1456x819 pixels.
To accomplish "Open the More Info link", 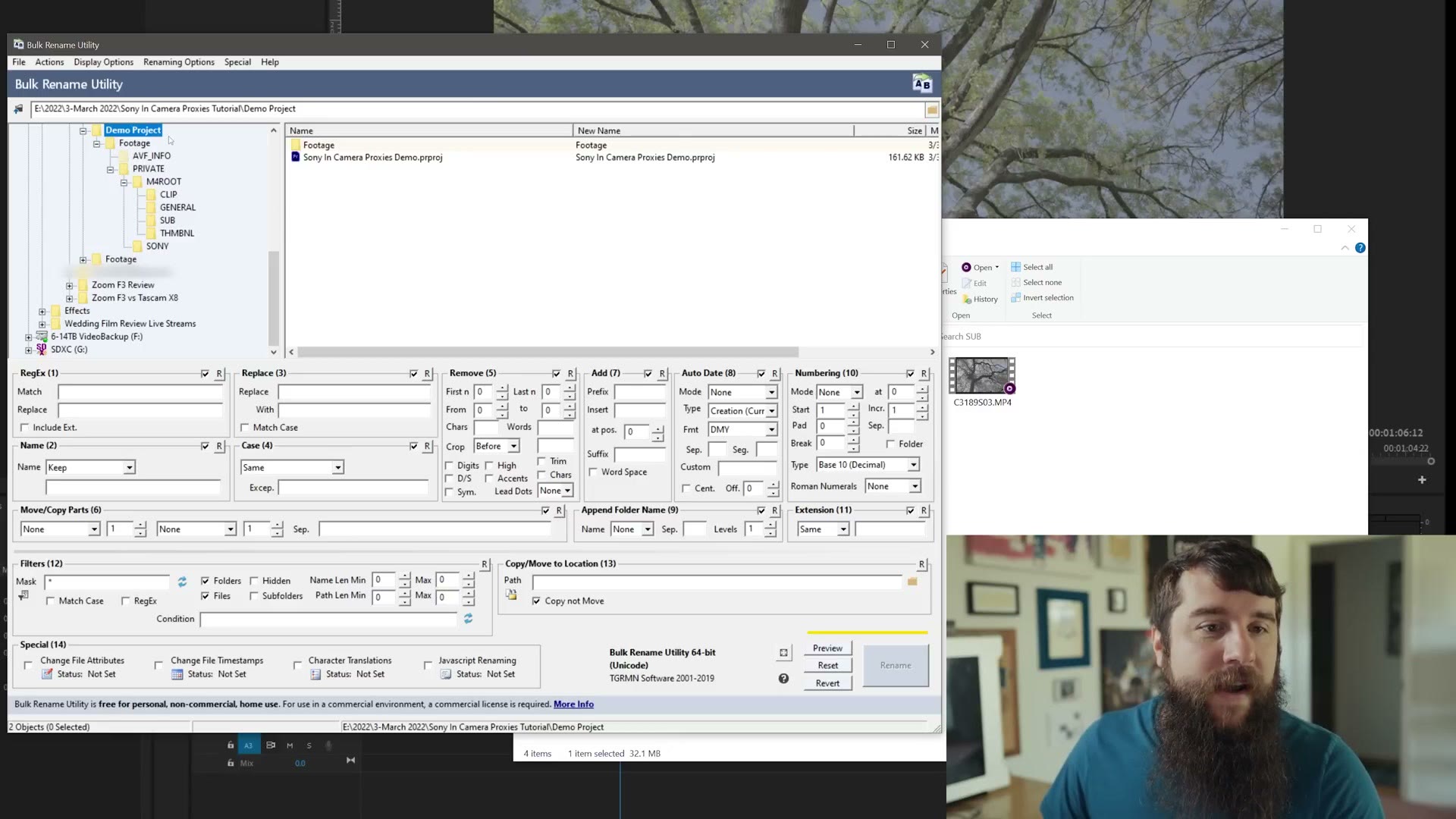I will (573, 704).
